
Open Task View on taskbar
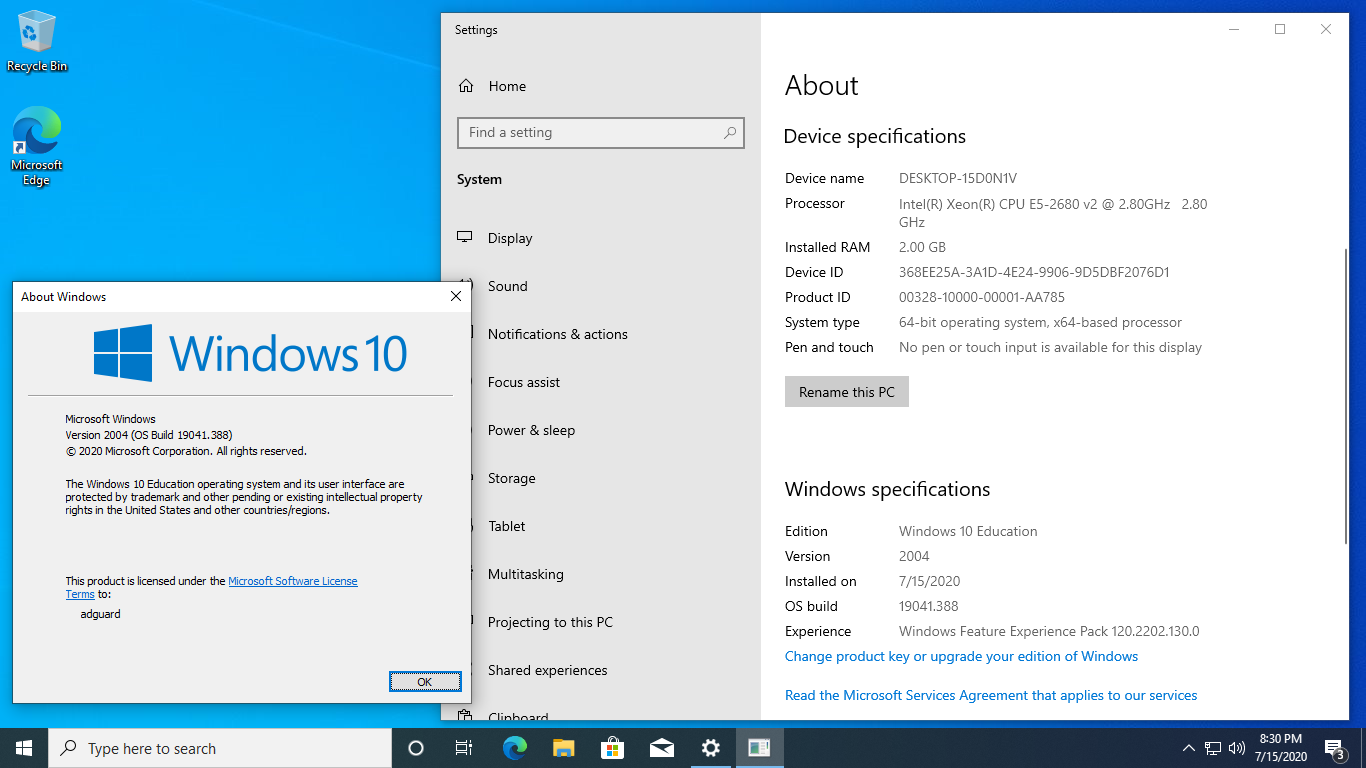click(x=464, y=748)
